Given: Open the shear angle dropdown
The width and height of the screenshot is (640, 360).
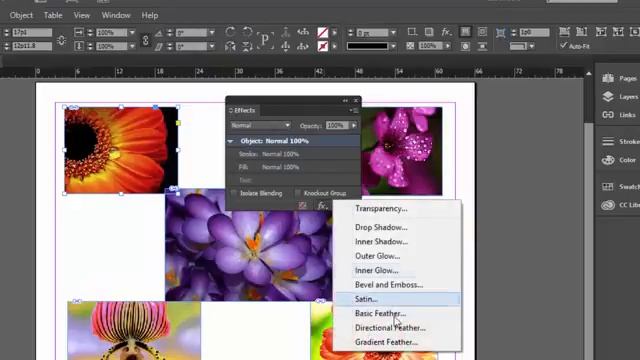Looking at the screenshot, I should (212, 47).
